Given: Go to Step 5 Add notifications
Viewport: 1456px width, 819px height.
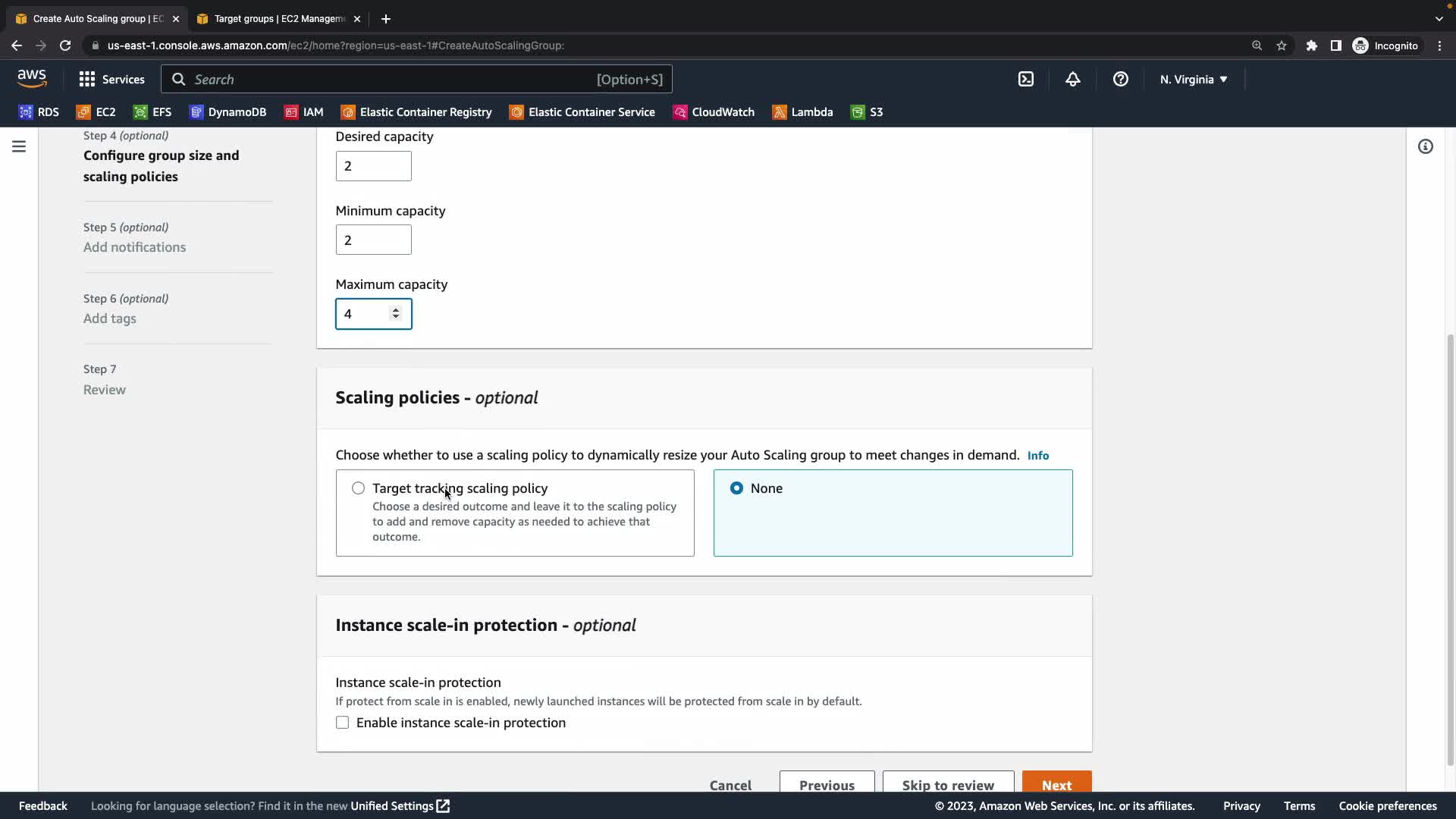Looking at the screenshot, I should (x=134, y=247).
